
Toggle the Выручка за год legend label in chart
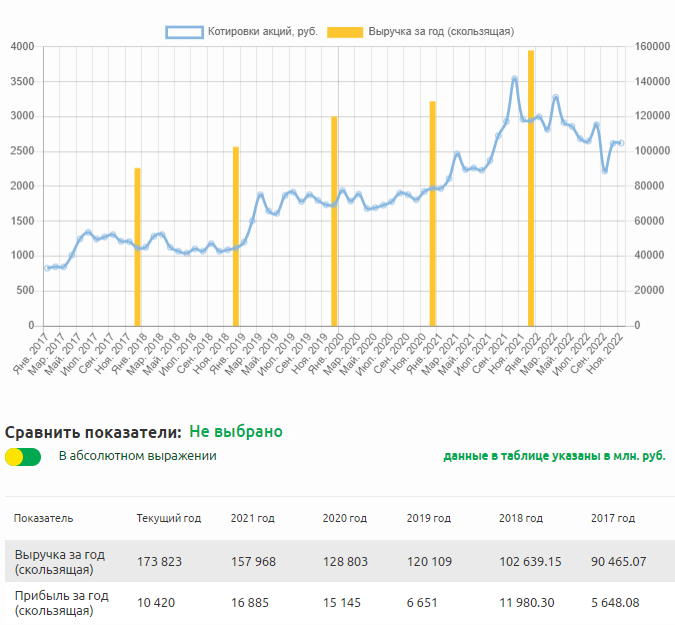440,31
